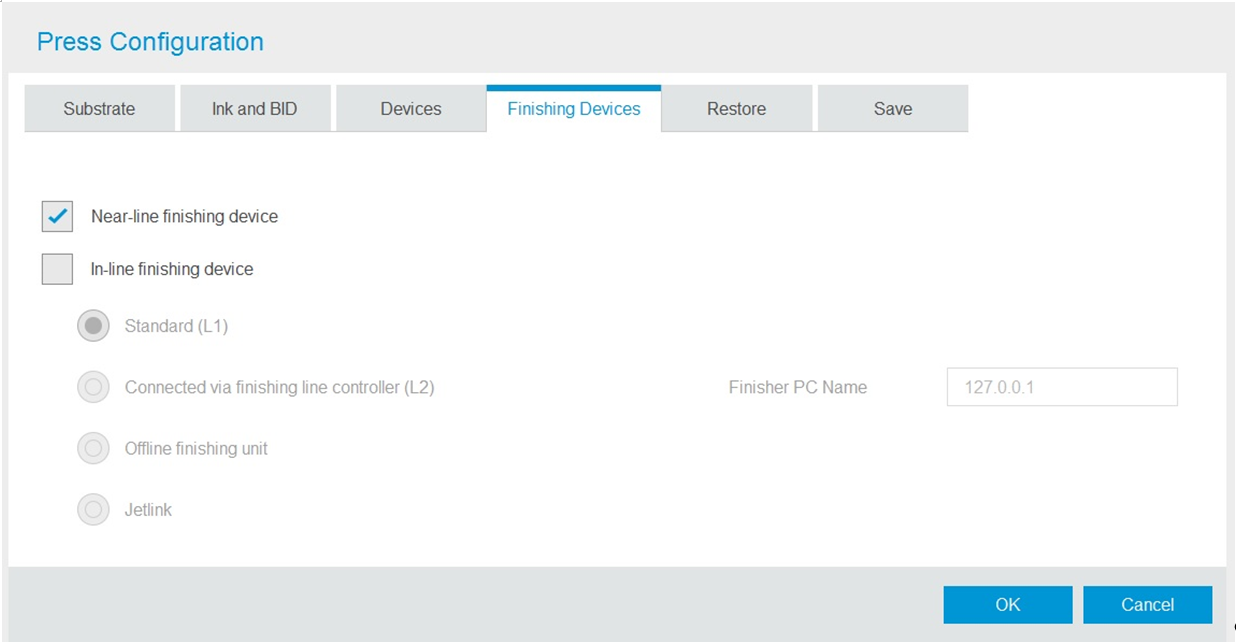1236x642 pixels.
Task: Click the Press Configuration title
Action: [150, 41]
